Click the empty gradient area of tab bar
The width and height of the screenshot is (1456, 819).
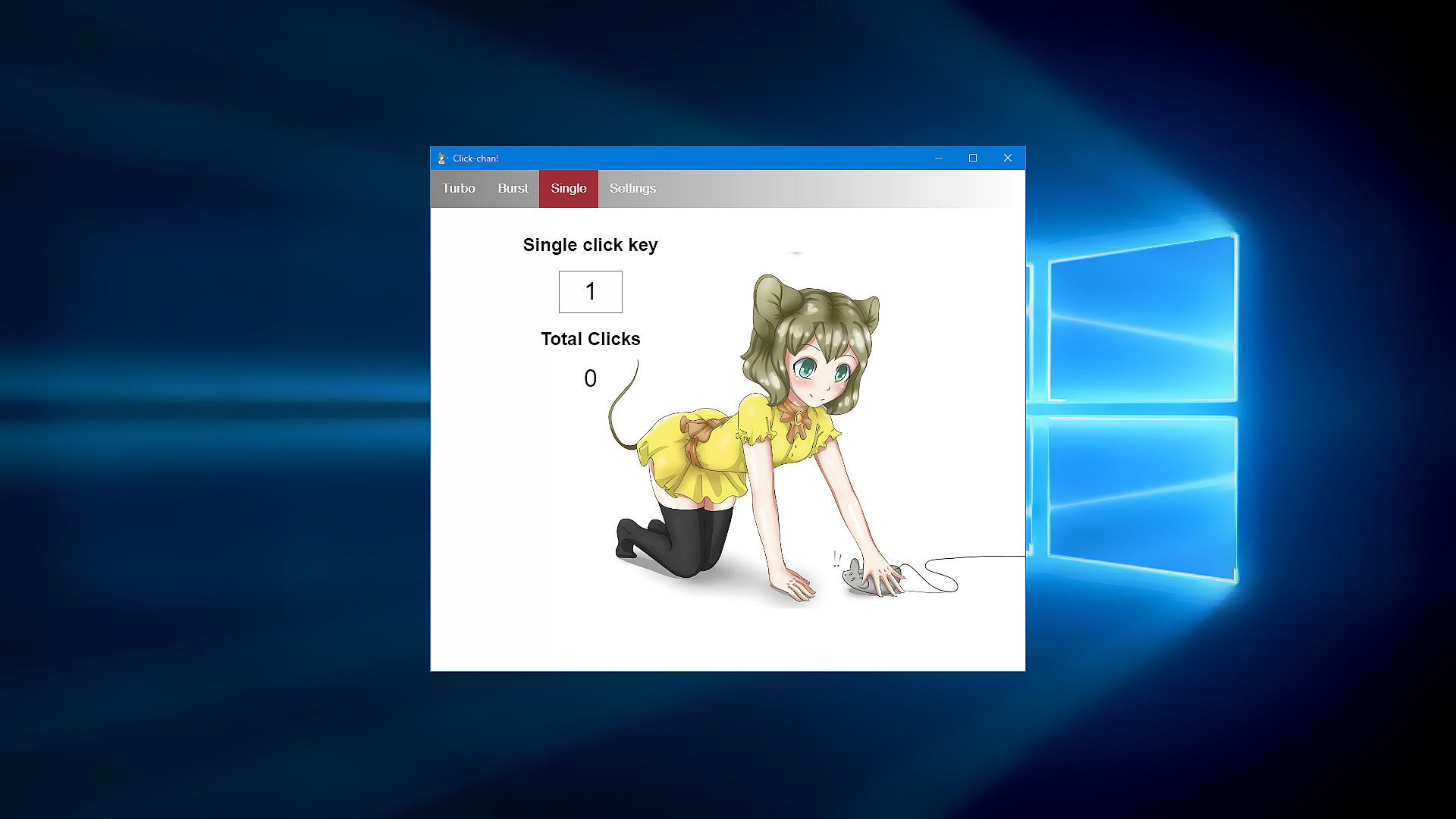[834, 189]
